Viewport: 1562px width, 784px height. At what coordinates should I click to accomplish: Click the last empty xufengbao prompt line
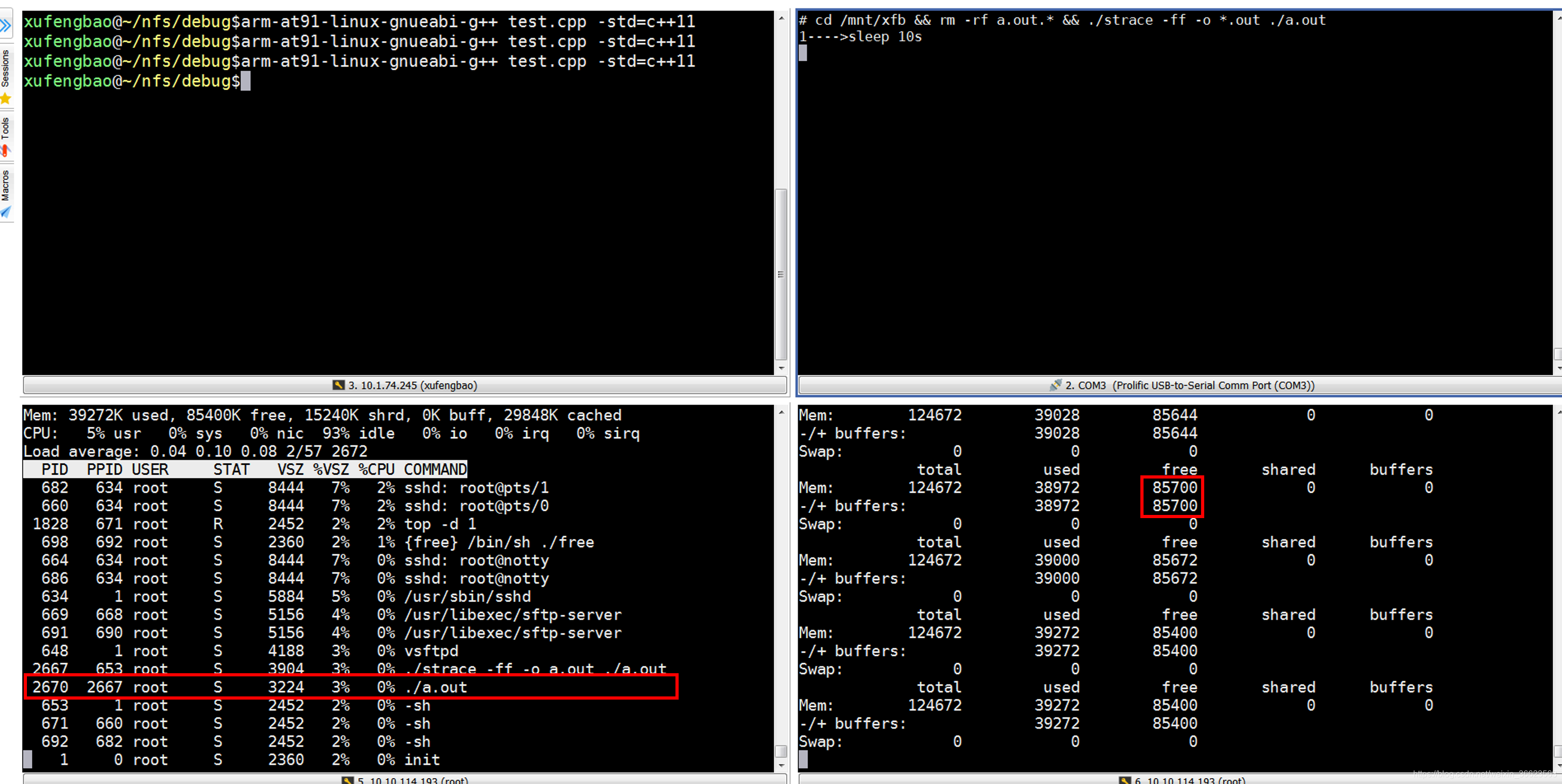[137, 81]
